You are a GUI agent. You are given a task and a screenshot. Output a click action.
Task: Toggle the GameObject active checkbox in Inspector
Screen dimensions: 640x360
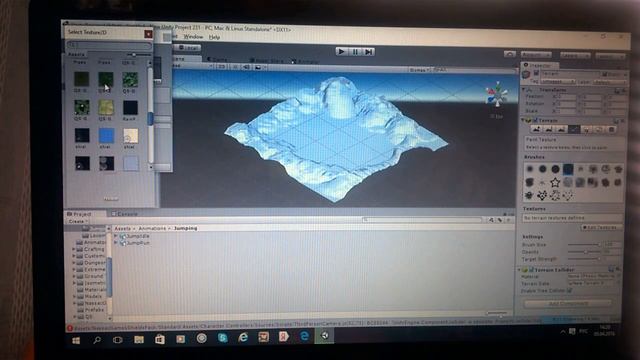coord(536,73)
